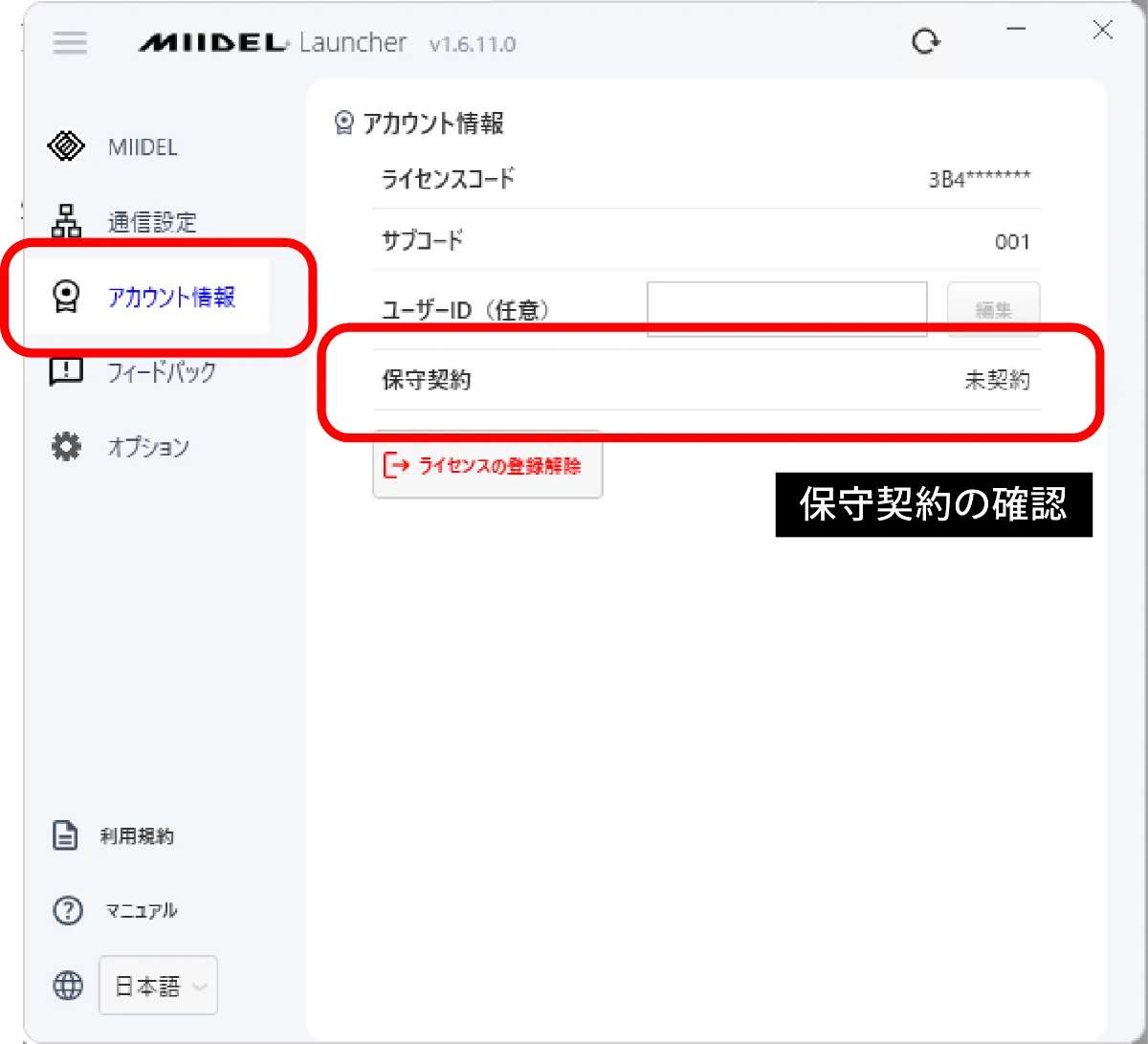Click the license code value 3B4********
The image size is (1148, 1044).
[x=979, y=179]
